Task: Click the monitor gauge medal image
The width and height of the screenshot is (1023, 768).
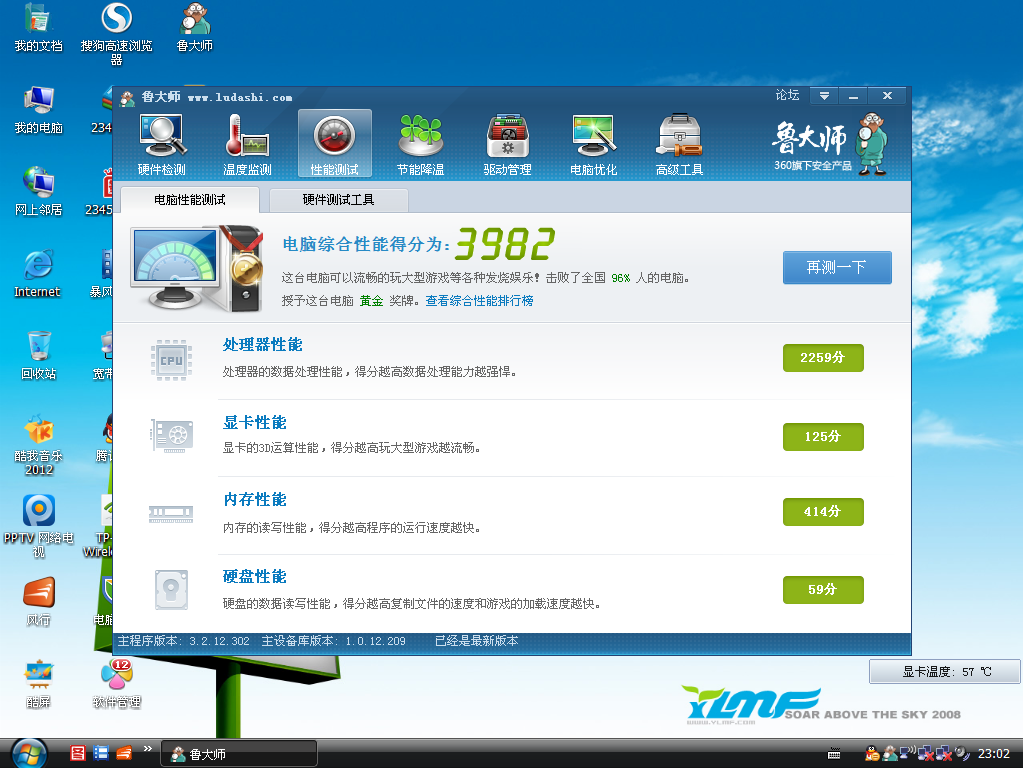Action: click(196, 268)
